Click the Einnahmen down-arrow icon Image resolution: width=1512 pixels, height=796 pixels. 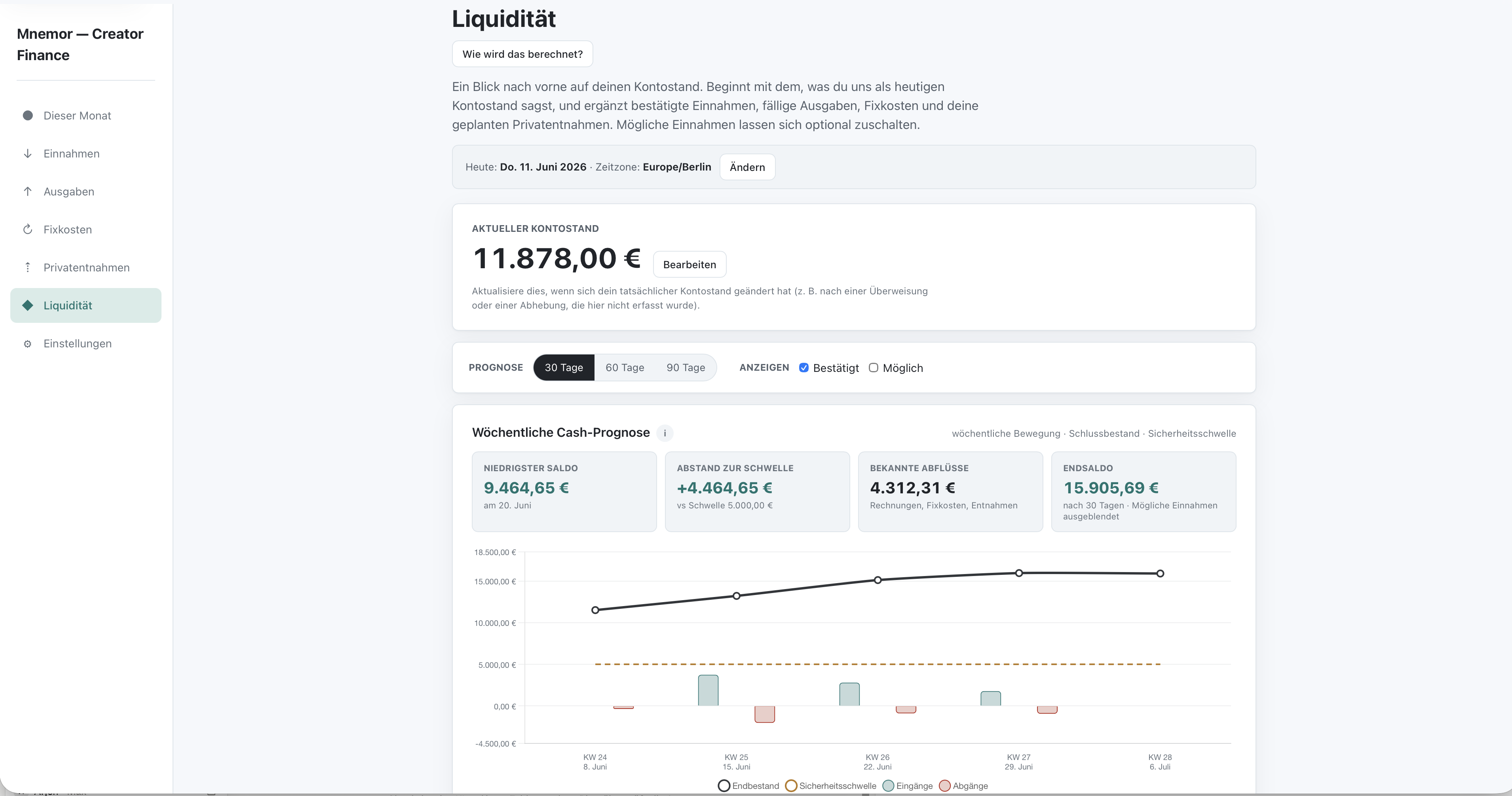(28, 154)
